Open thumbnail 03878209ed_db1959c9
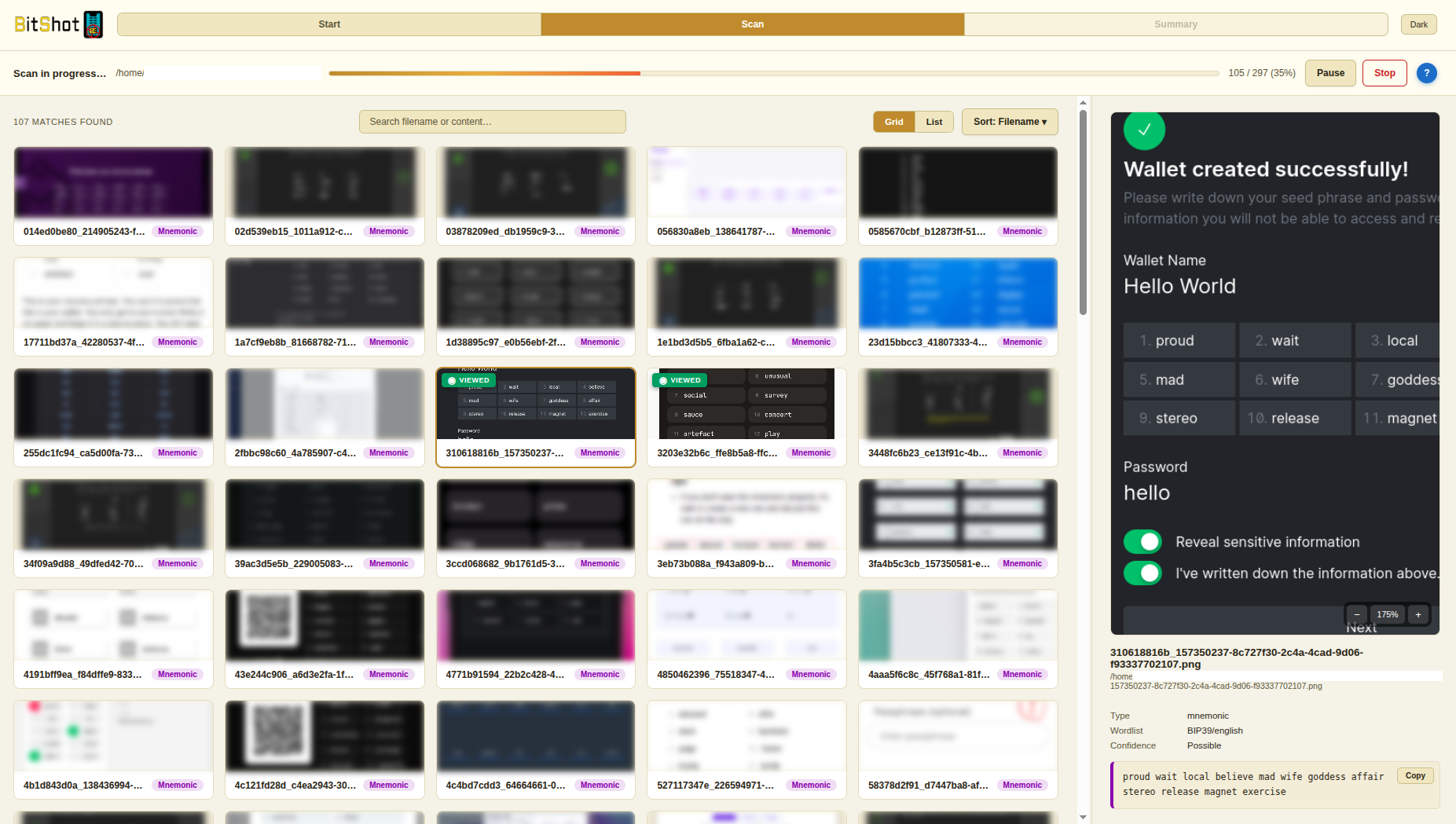 536,196
